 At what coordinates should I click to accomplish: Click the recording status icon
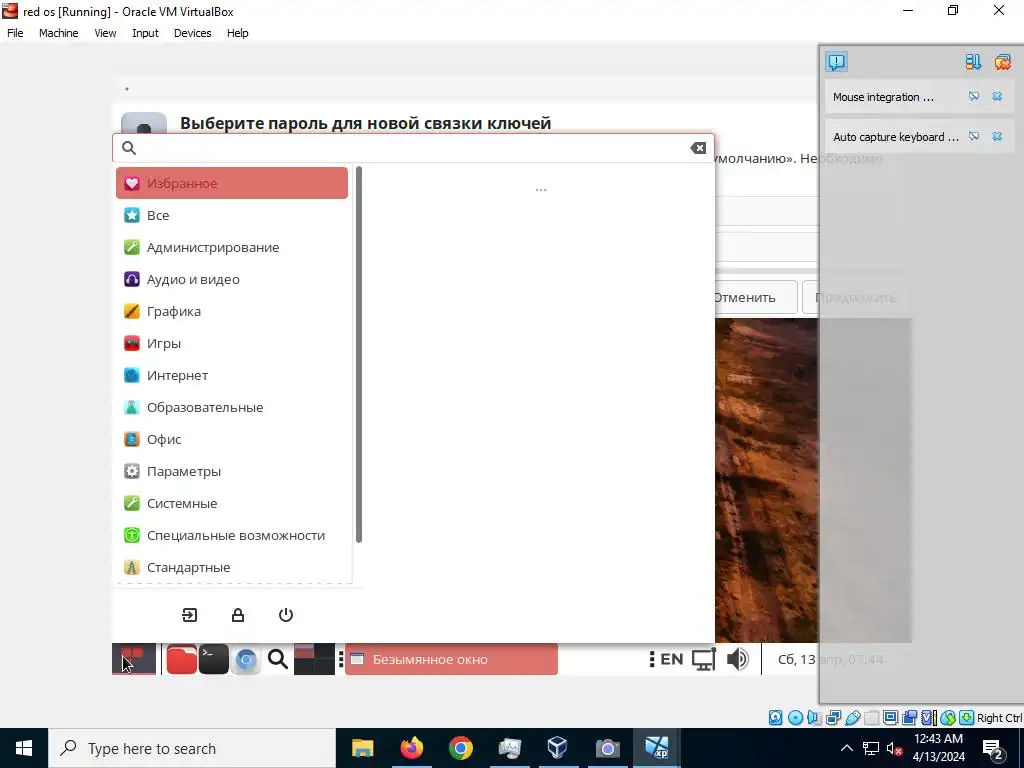[910, 718]
